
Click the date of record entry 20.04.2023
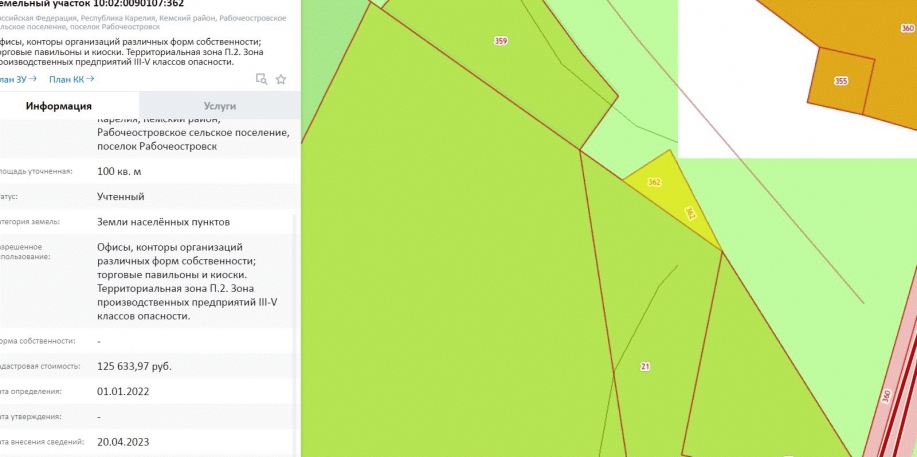point(123,441)
